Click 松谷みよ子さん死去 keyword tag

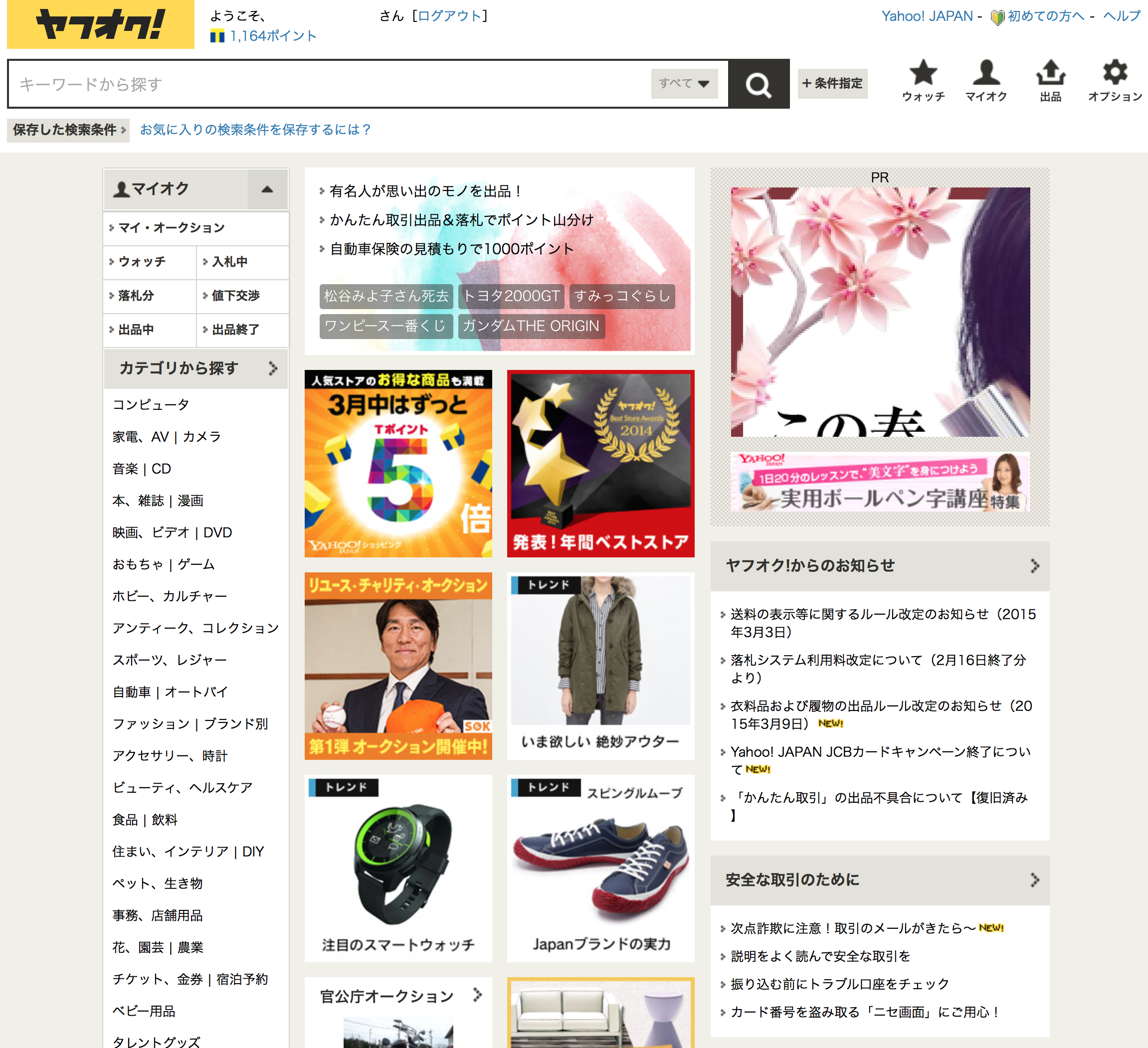click(x=386, y=296)
